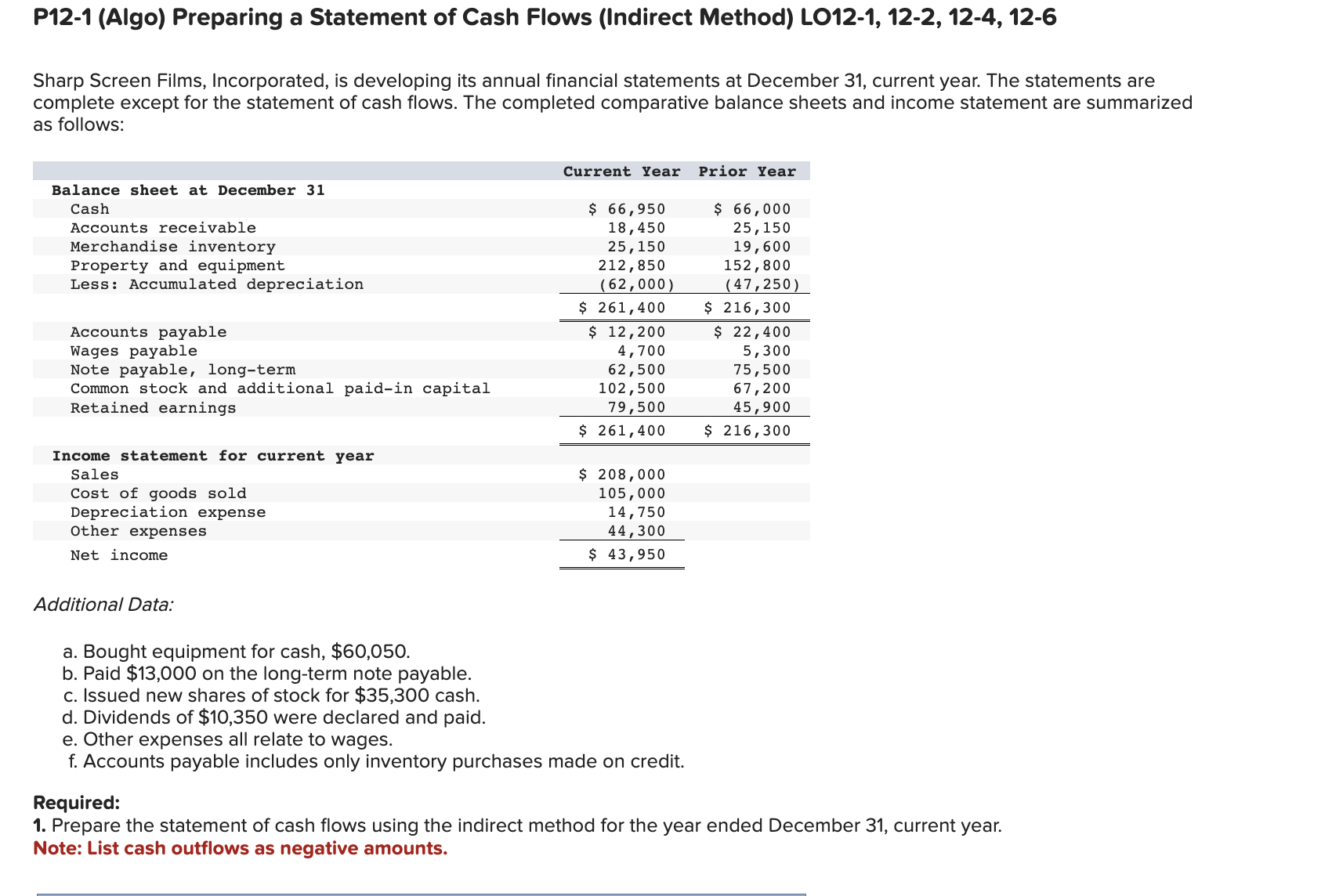Click the Merchandise inventory row
Image resolution: width=1332 pixels, height=896 pixels.
click(x=172, y=246)
